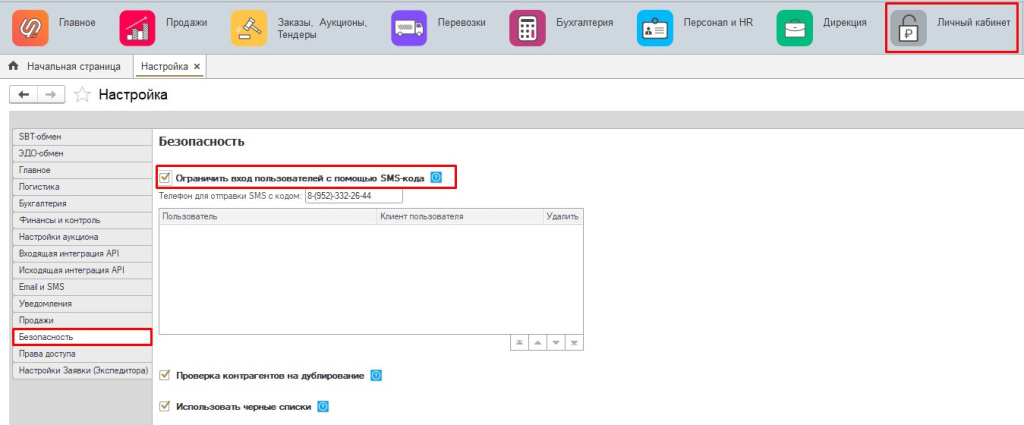Click the Телефон для отправки SMS field
Screen dimensions: 1024x425
click(x=354, y=196)
